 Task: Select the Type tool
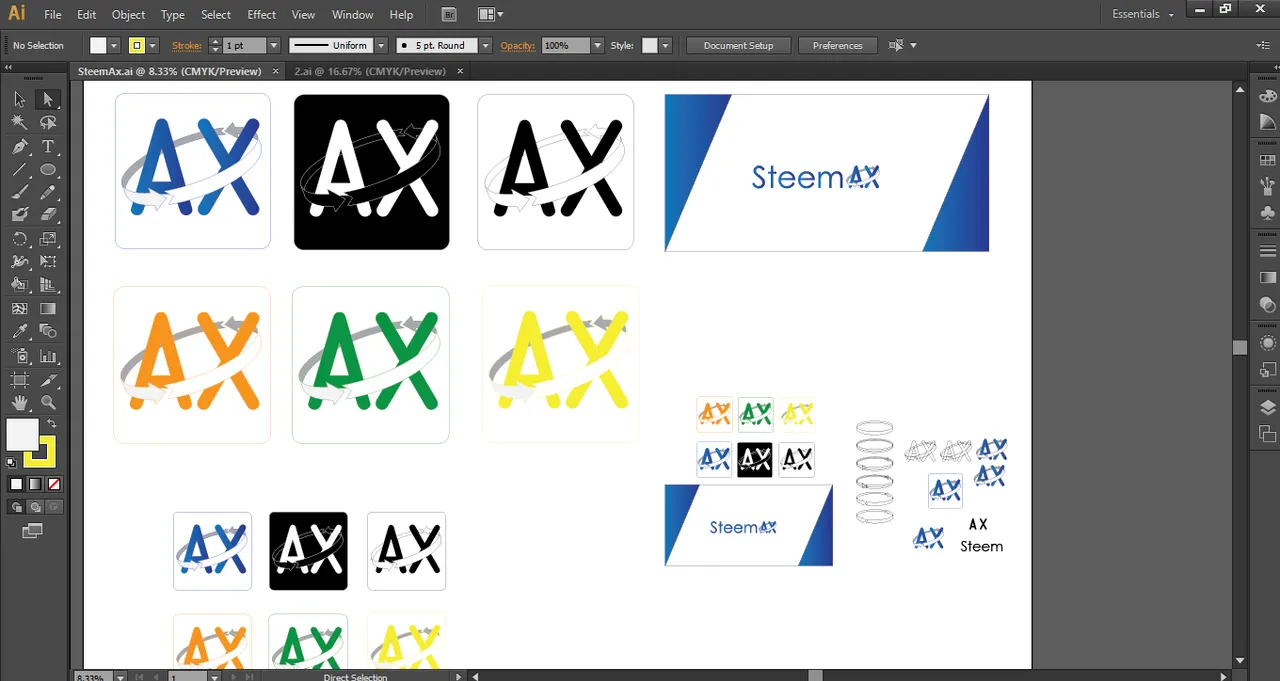point(47,146)
